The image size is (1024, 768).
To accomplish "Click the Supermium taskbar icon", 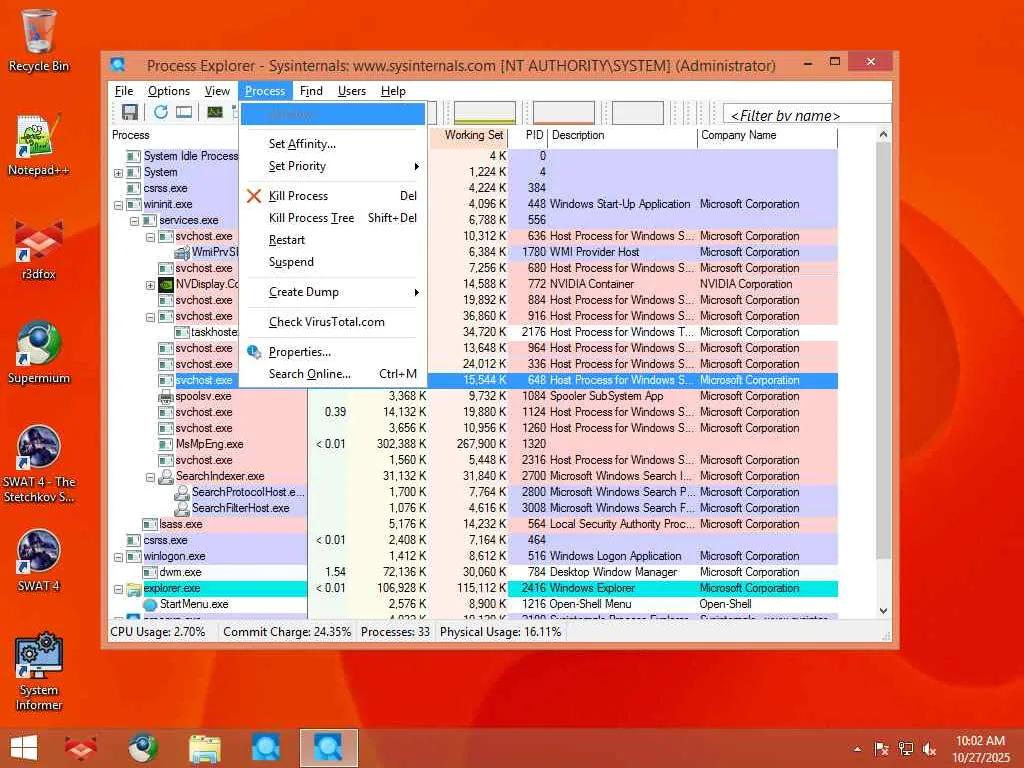I will pyautogui.click(x=142, y=748).
